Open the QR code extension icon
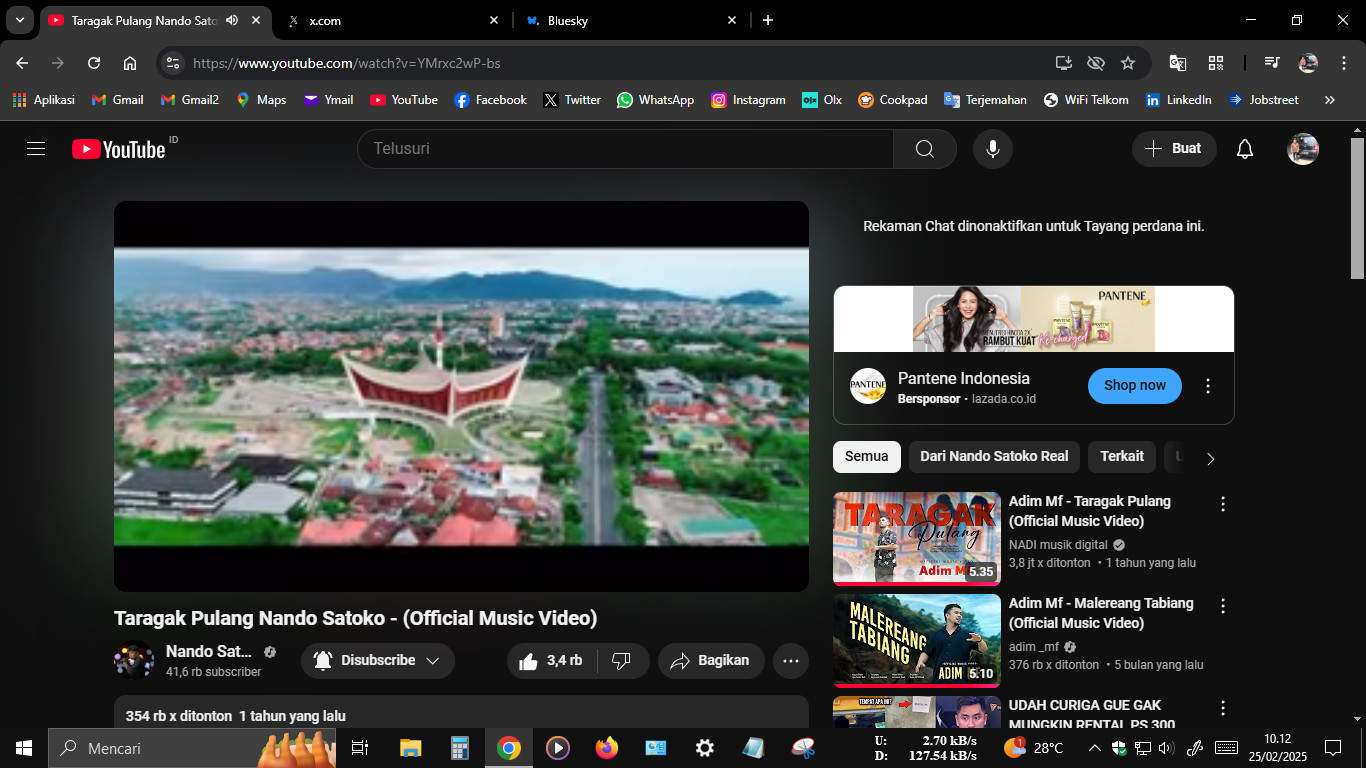Viewport: 1366px width, 768px height. click(1216, 63)
